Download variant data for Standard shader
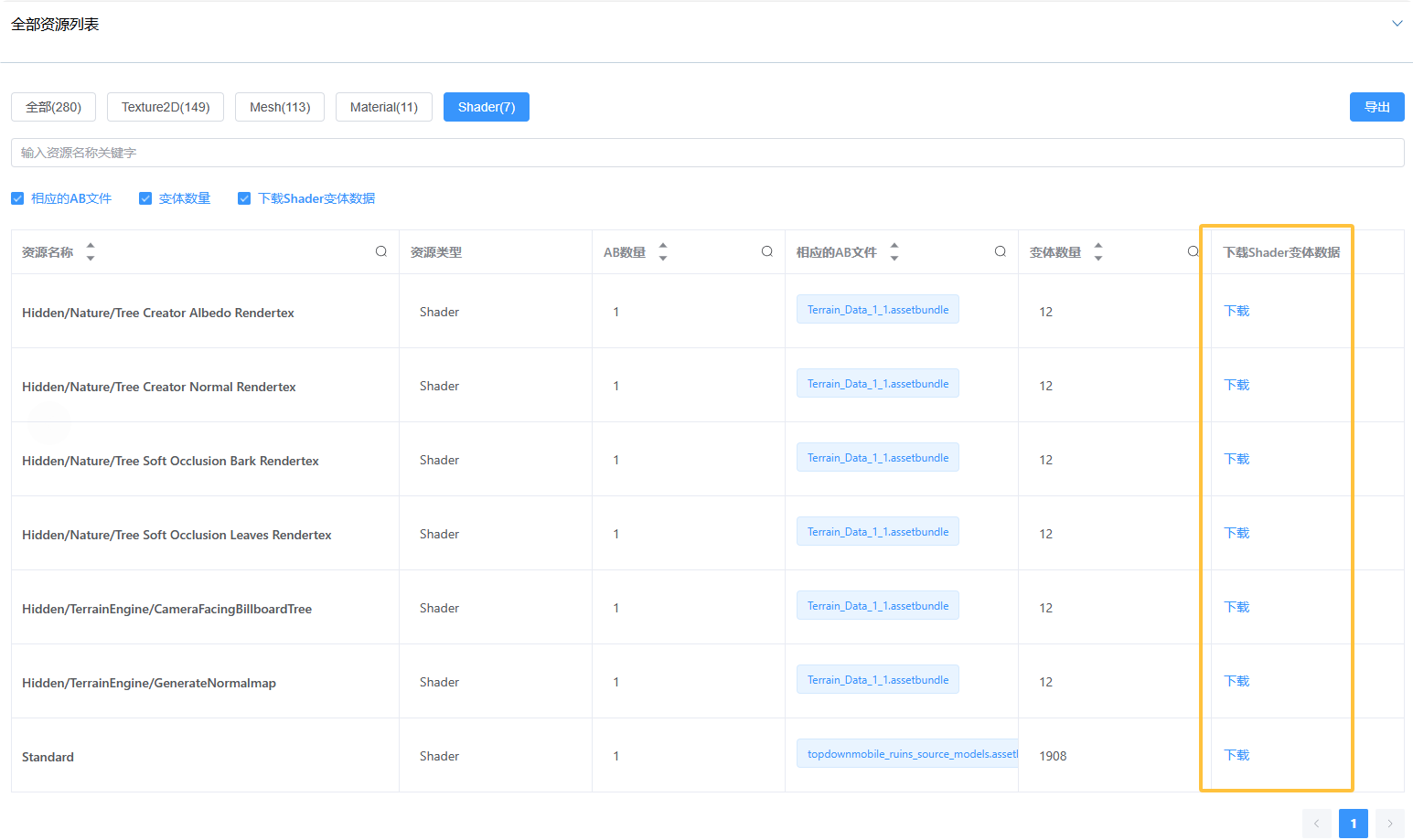 click(x=1236, y=755)
